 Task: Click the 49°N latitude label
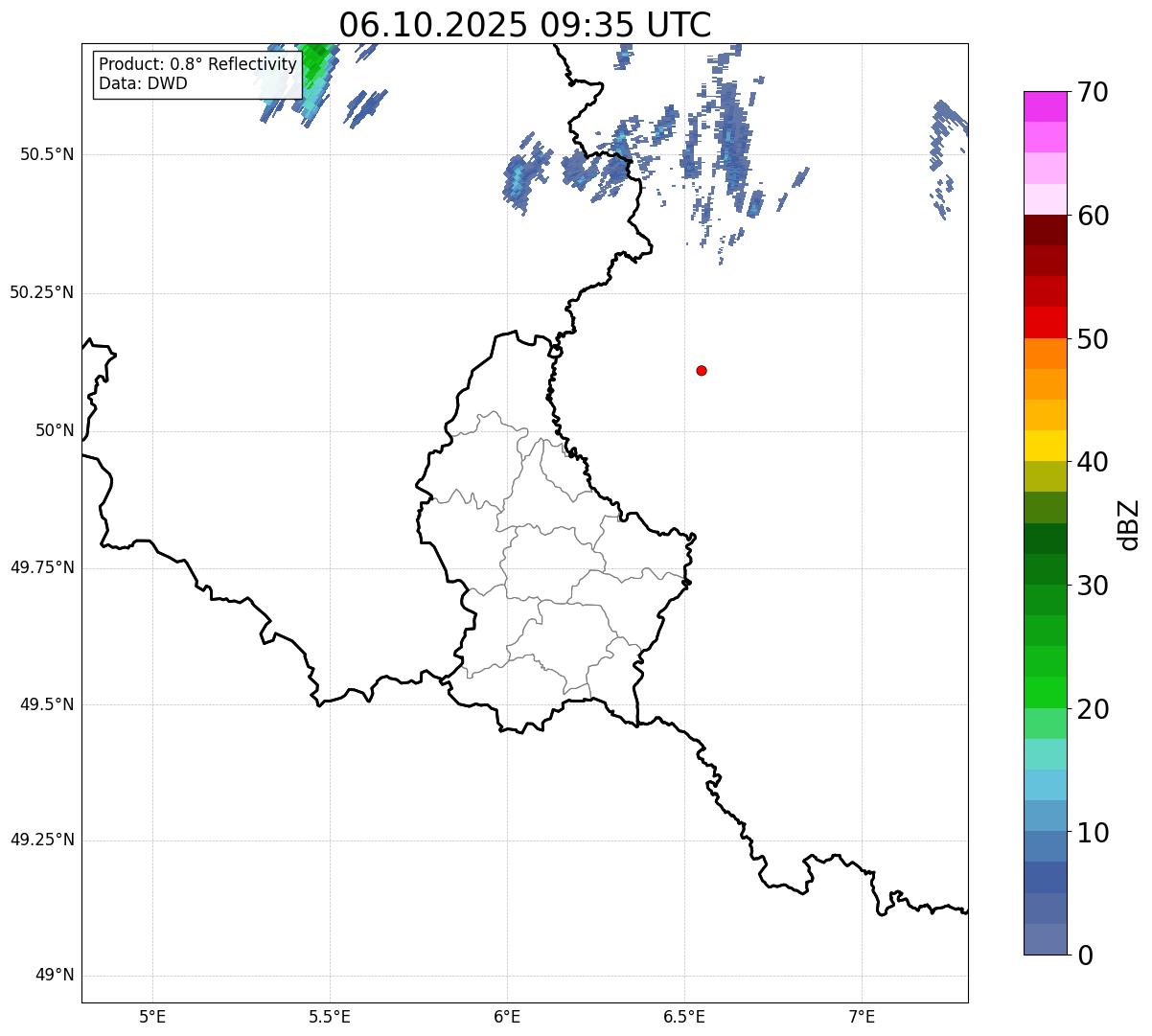click(55, 976)
